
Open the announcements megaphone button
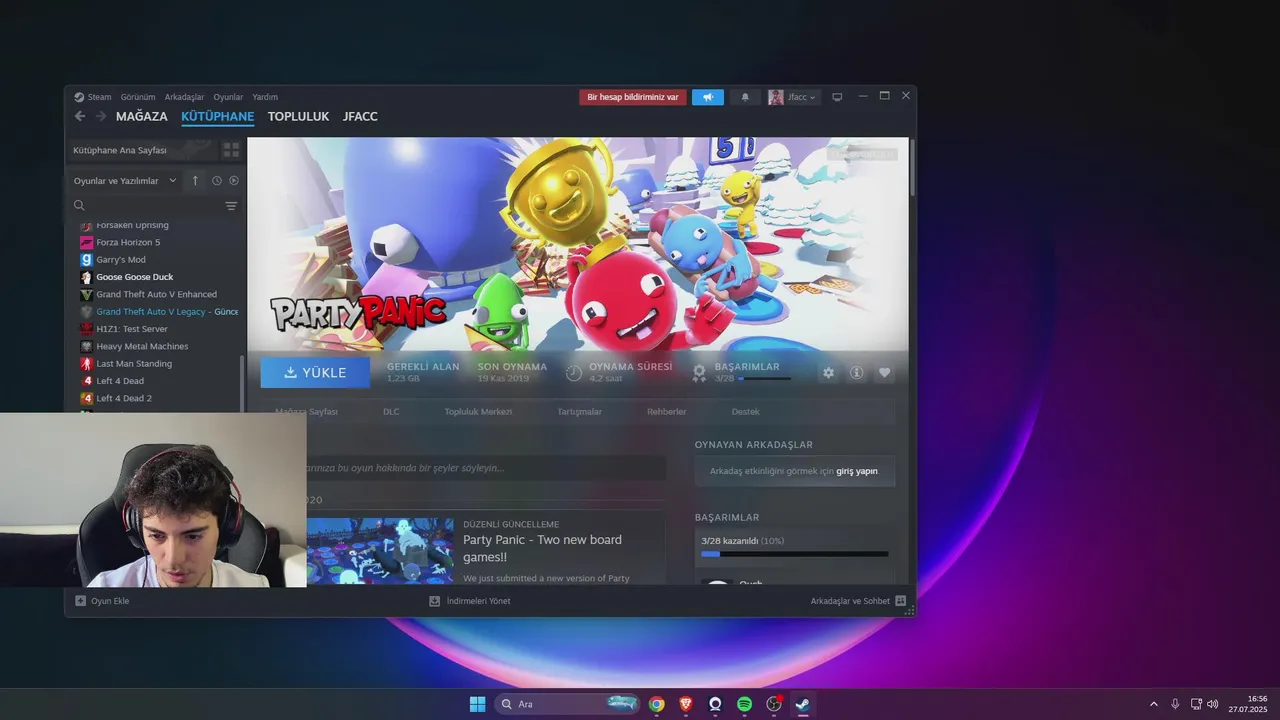coord(707,97)
